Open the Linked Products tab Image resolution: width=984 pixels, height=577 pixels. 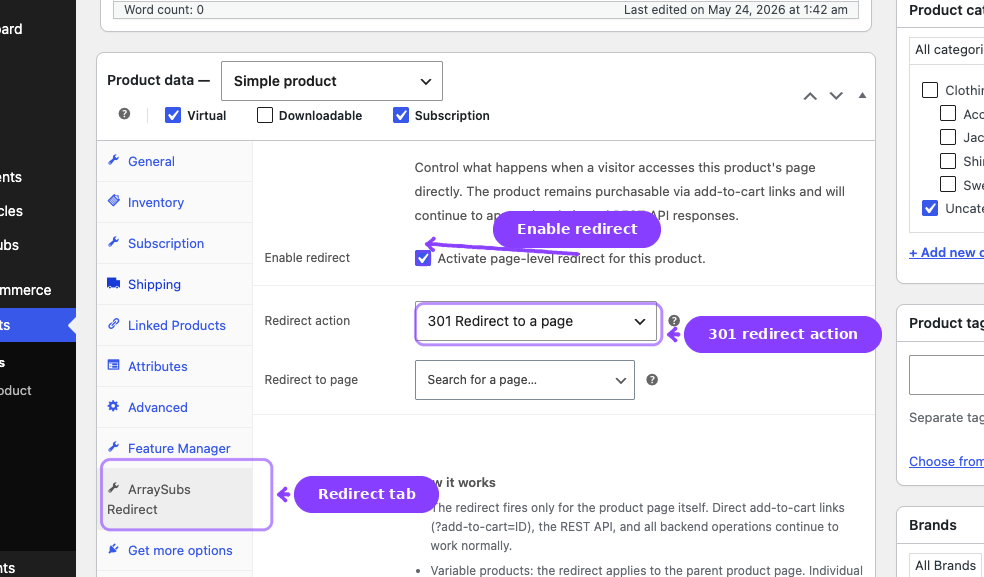[174, 325]
